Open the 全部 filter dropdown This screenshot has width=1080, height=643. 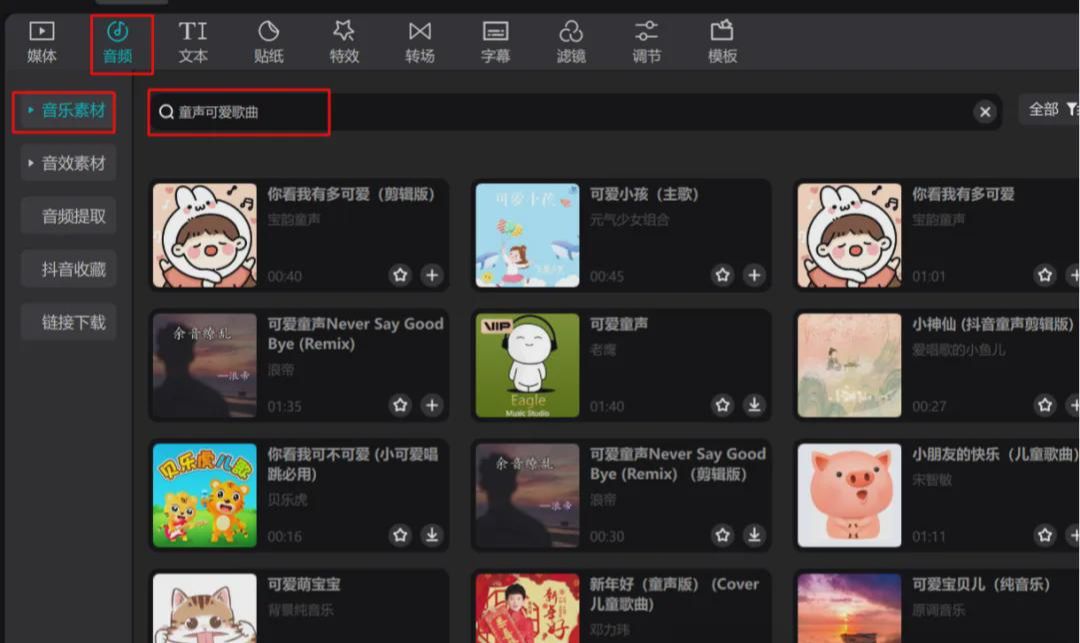pos(1052,110)
